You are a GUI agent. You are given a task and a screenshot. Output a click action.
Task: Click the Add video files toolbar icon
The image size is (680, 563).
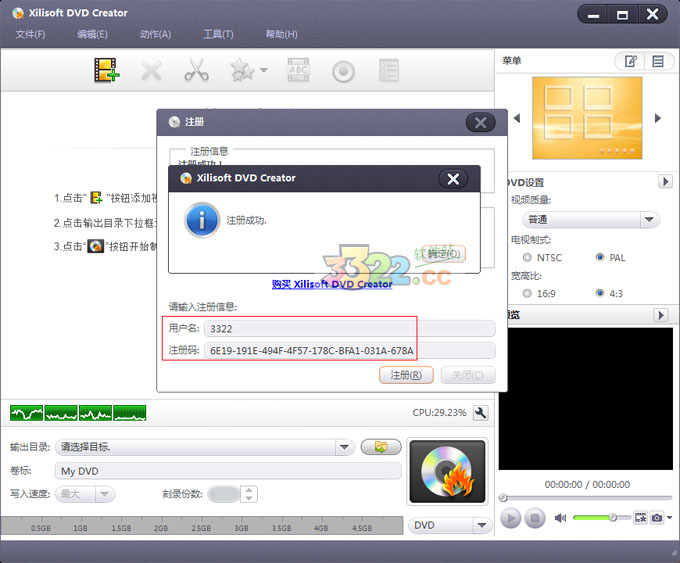click(x=106, y=70)
